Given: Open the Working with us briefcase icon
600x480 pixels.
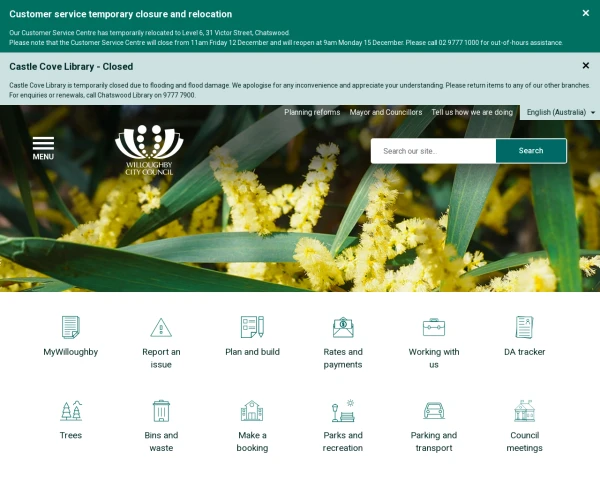Looking at the screenshot, I should point(434,327).
